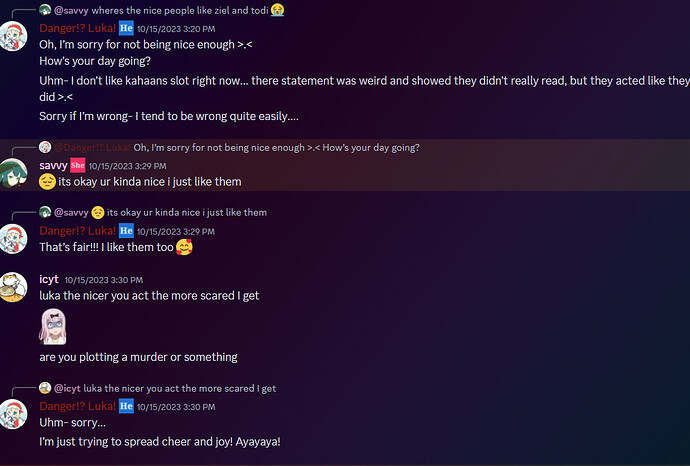The image size is (690, 466).
Task: Click the 10/15/2023 3:30 PM timestamp beside icyt
Action: (104, 280)
